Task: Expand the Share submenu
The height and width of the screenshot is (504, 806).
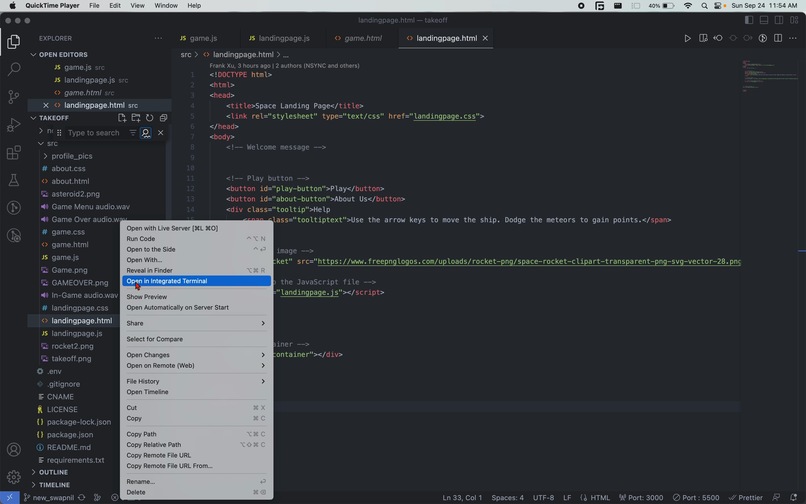Action: coord(196,323)
